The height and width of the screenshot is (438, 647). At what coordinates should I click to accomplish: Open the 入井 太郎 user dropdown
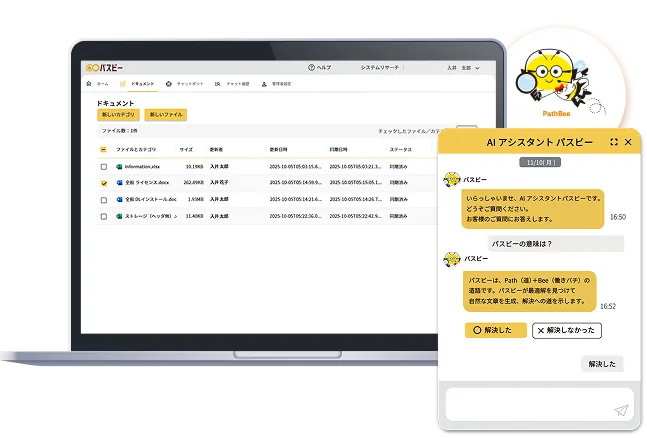tap(463, 68)
